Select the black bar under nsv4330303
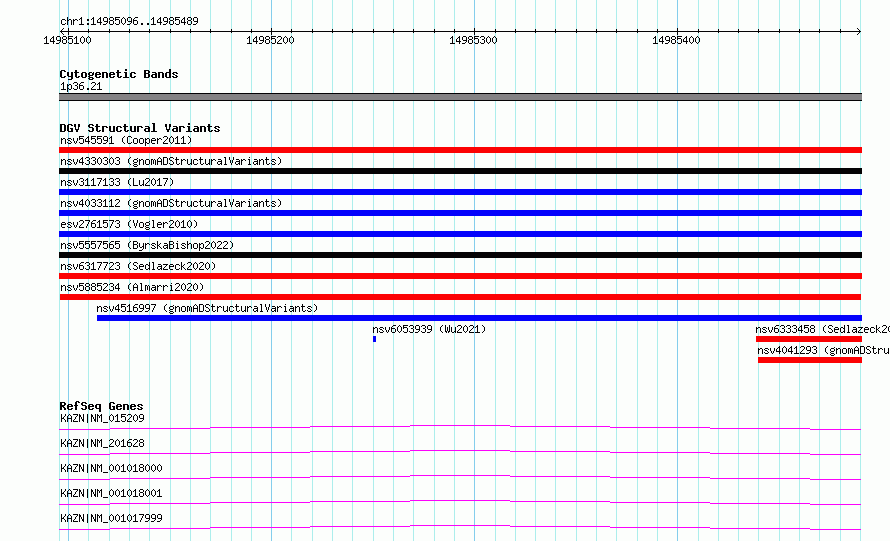The height and width of the screenshot is (541, 890). [x=460, y=171]
